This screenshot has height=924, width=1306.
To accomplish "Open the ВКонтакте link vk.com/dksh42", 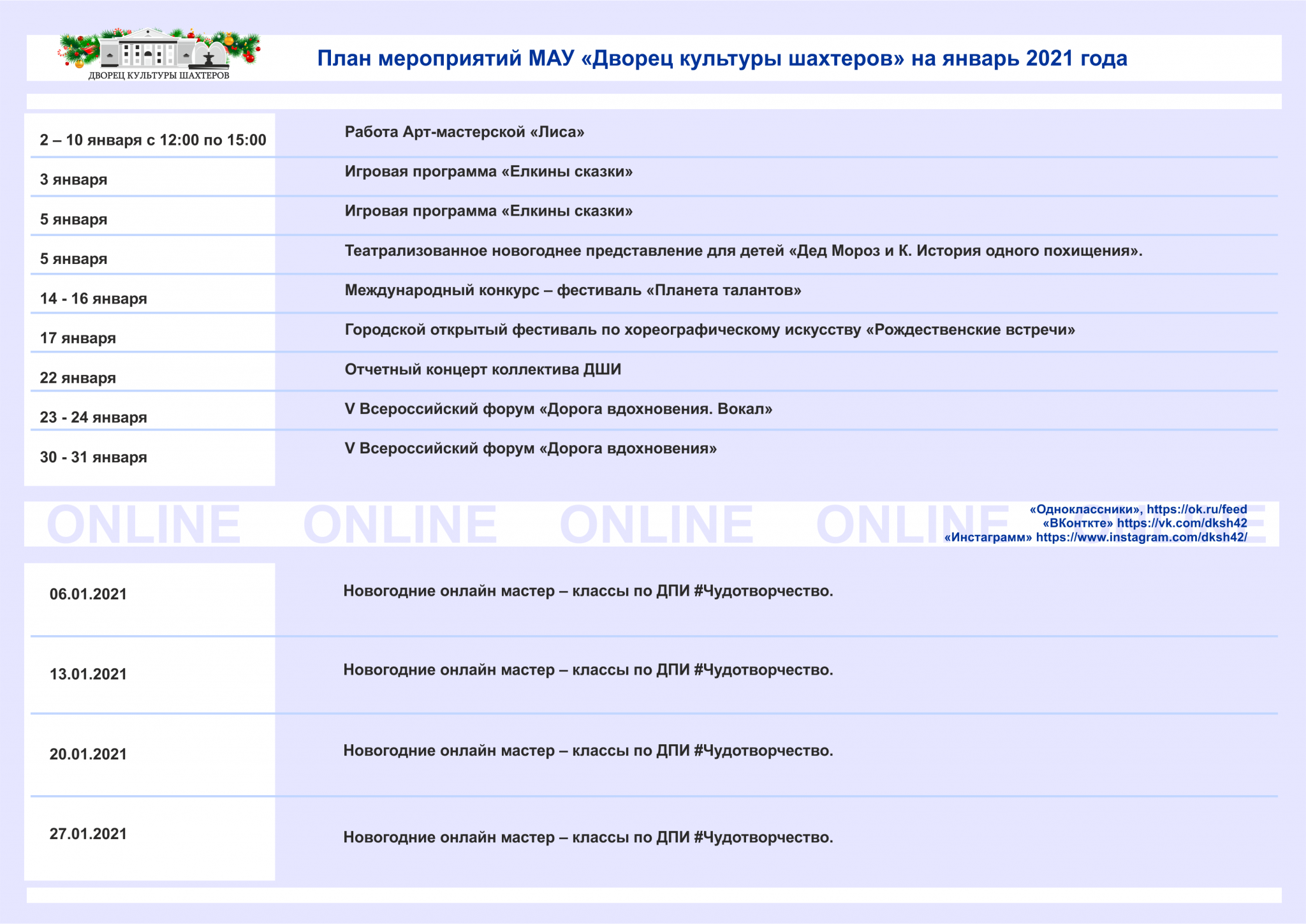I will click(1145, 523).
